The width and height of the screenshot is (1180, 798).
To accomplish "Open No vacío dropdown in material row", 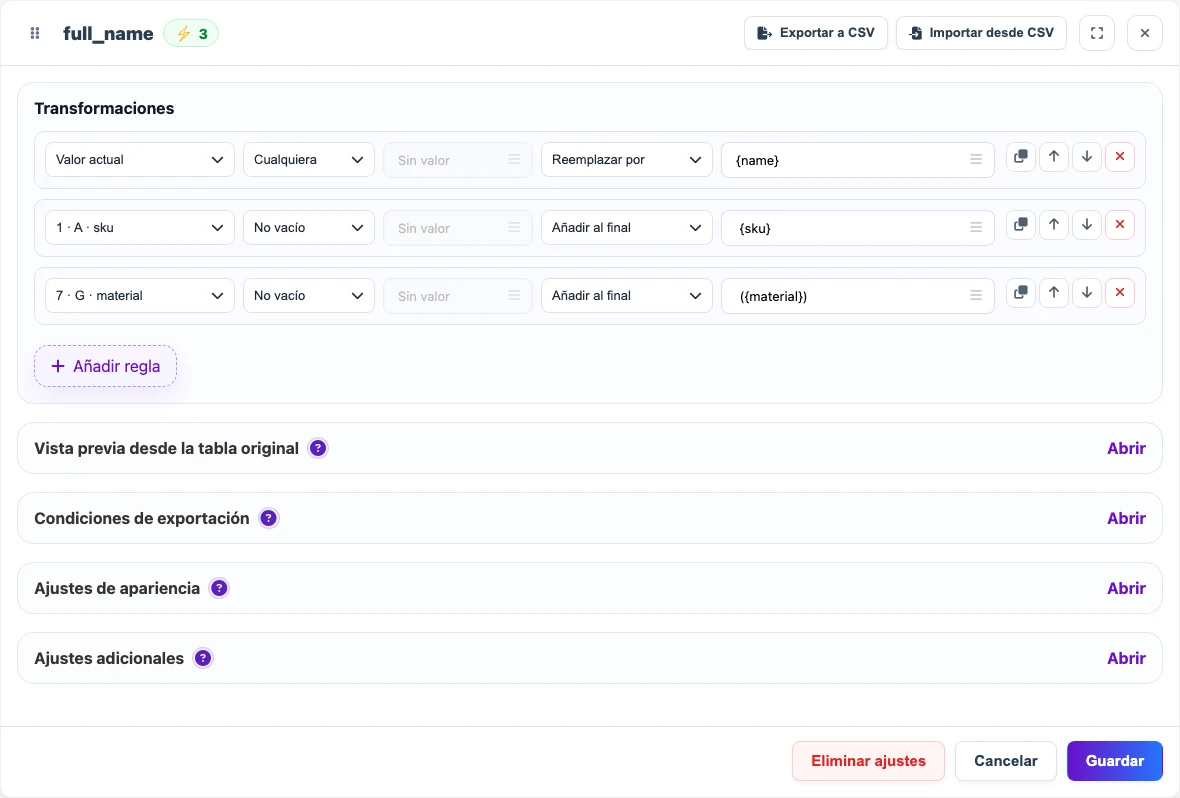I will pos(309,296).
